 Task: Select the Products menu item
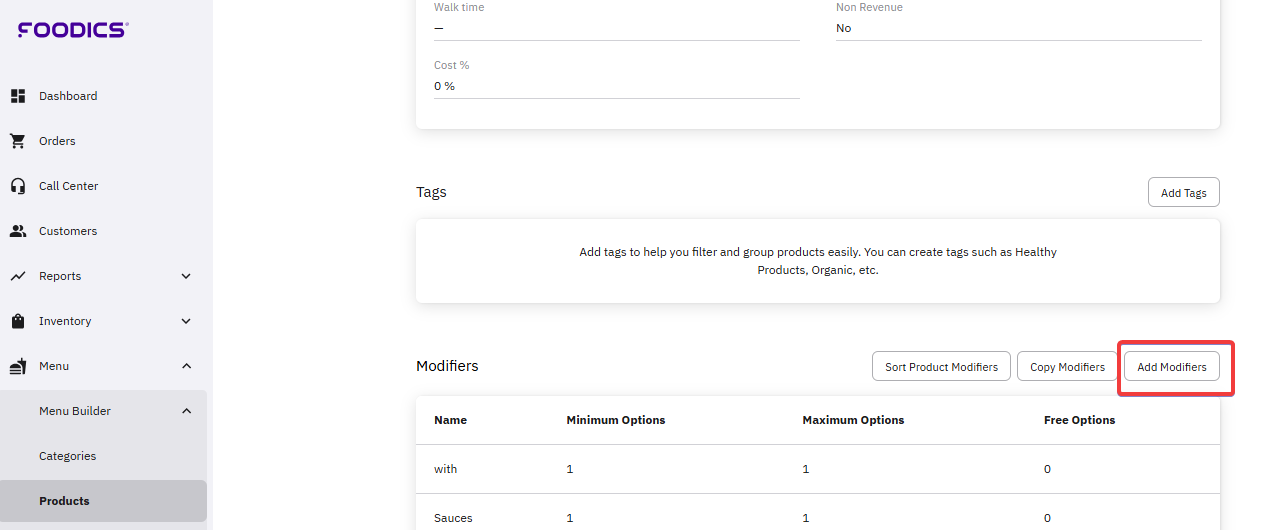pyautogui.click(x=64, y=501)
